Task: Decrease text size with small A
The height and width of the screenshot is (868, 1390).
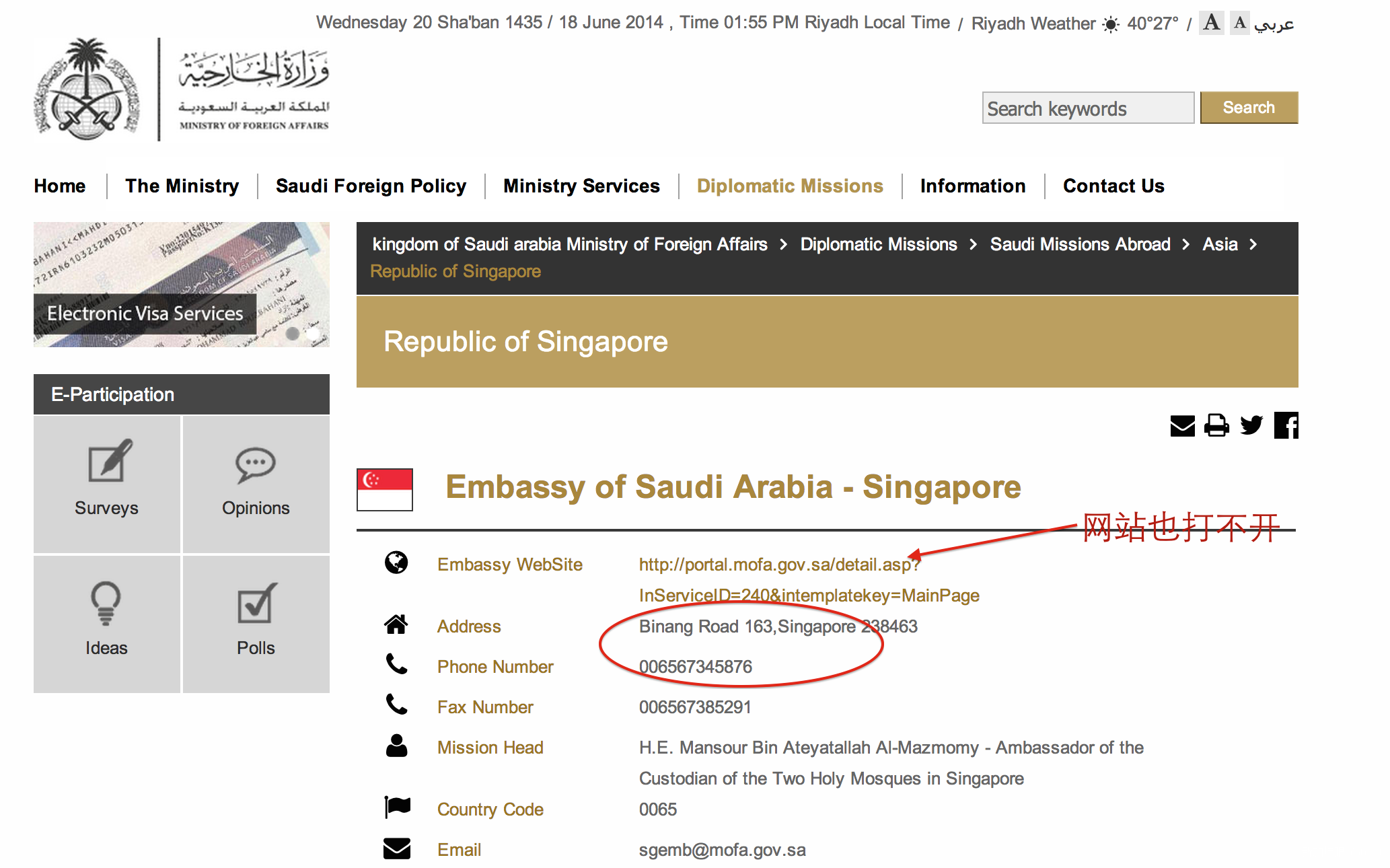Action: tap(1239, 23)
